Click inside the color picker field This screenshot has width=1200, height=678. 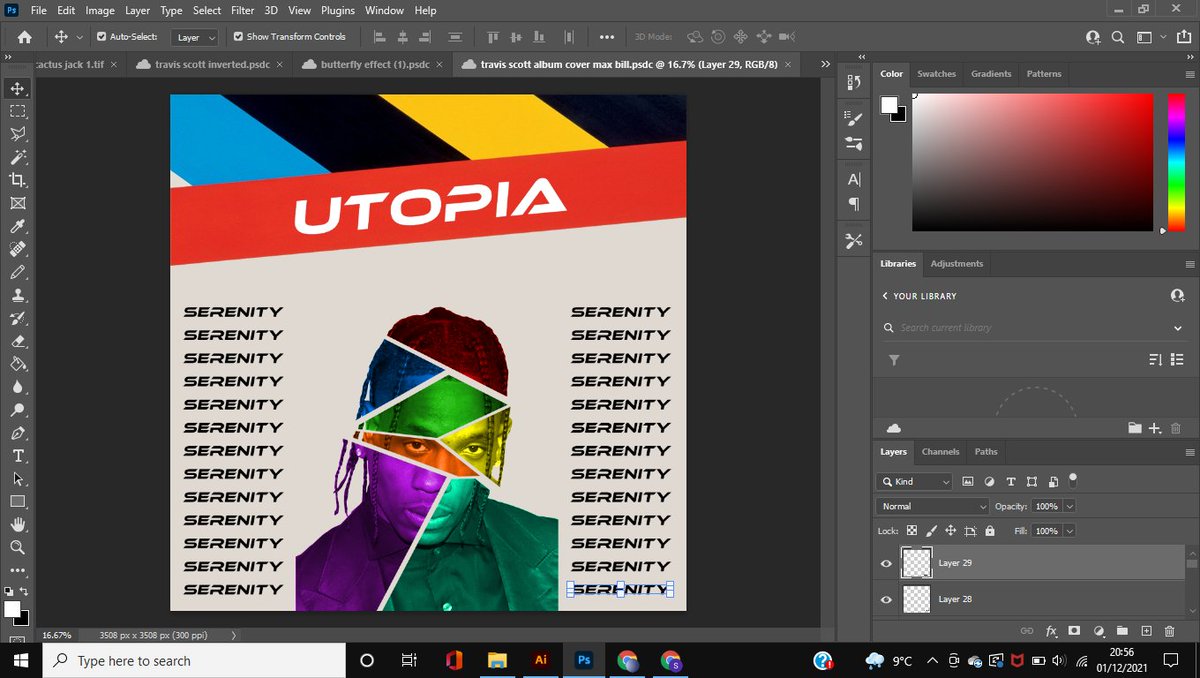[1032, 162]
